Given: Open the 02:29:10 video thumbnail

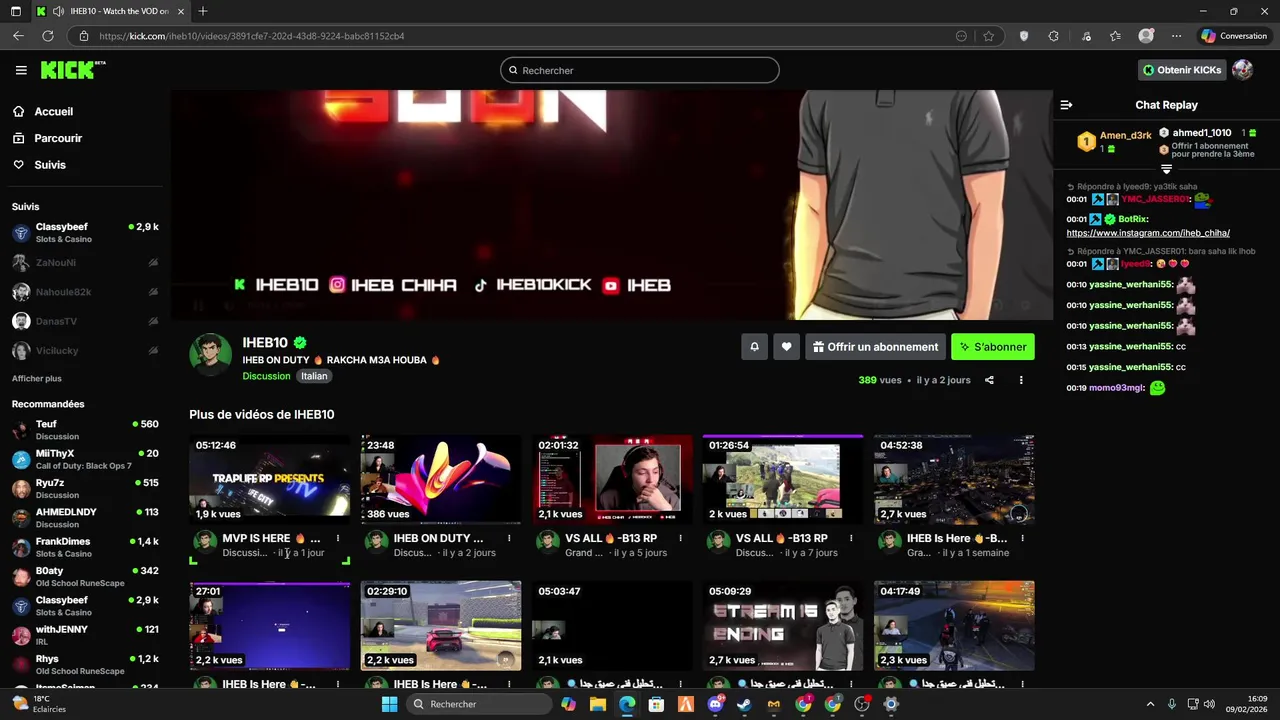Looking at the screenshot, I should (441, 625).
